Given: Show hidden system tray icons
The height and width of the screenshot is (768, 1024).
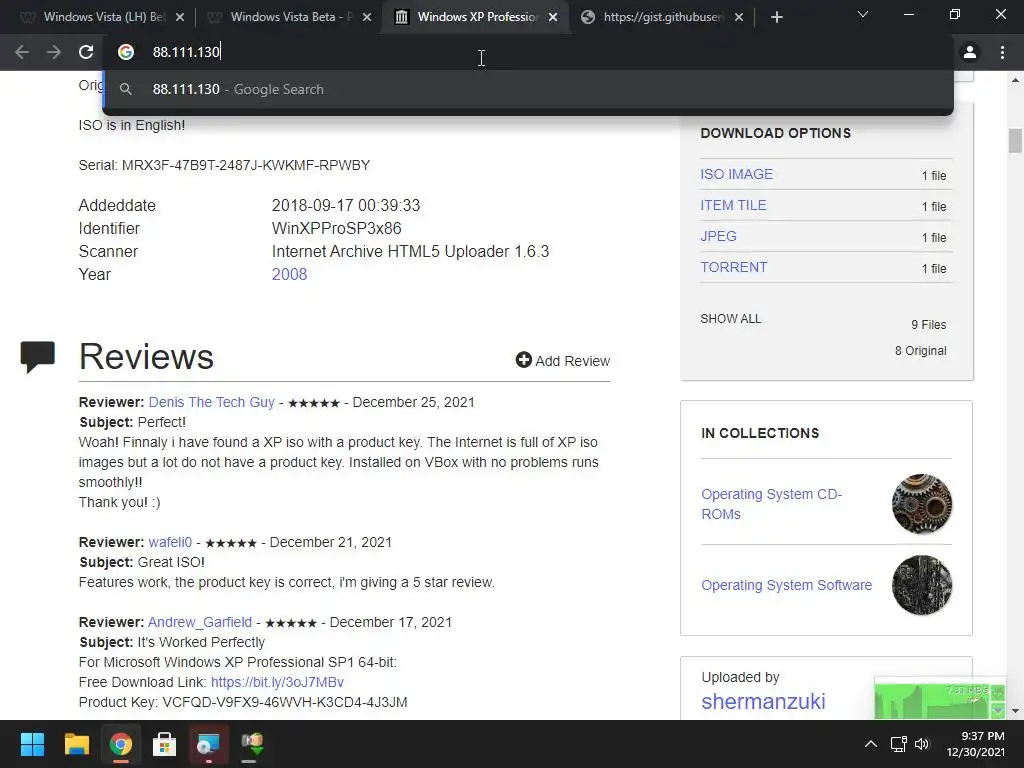Looking at the screenshot, I should [x=871, y=744].
